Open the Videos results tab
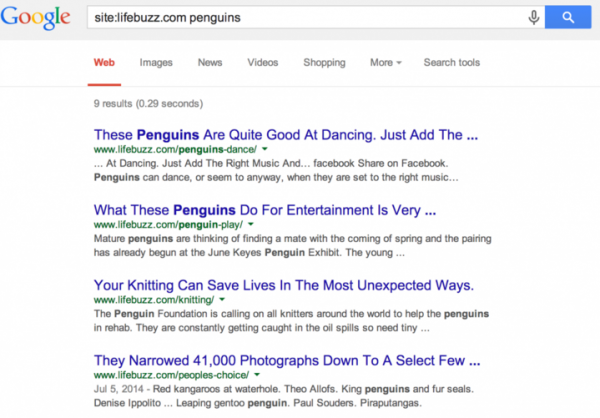 [263, 63]
